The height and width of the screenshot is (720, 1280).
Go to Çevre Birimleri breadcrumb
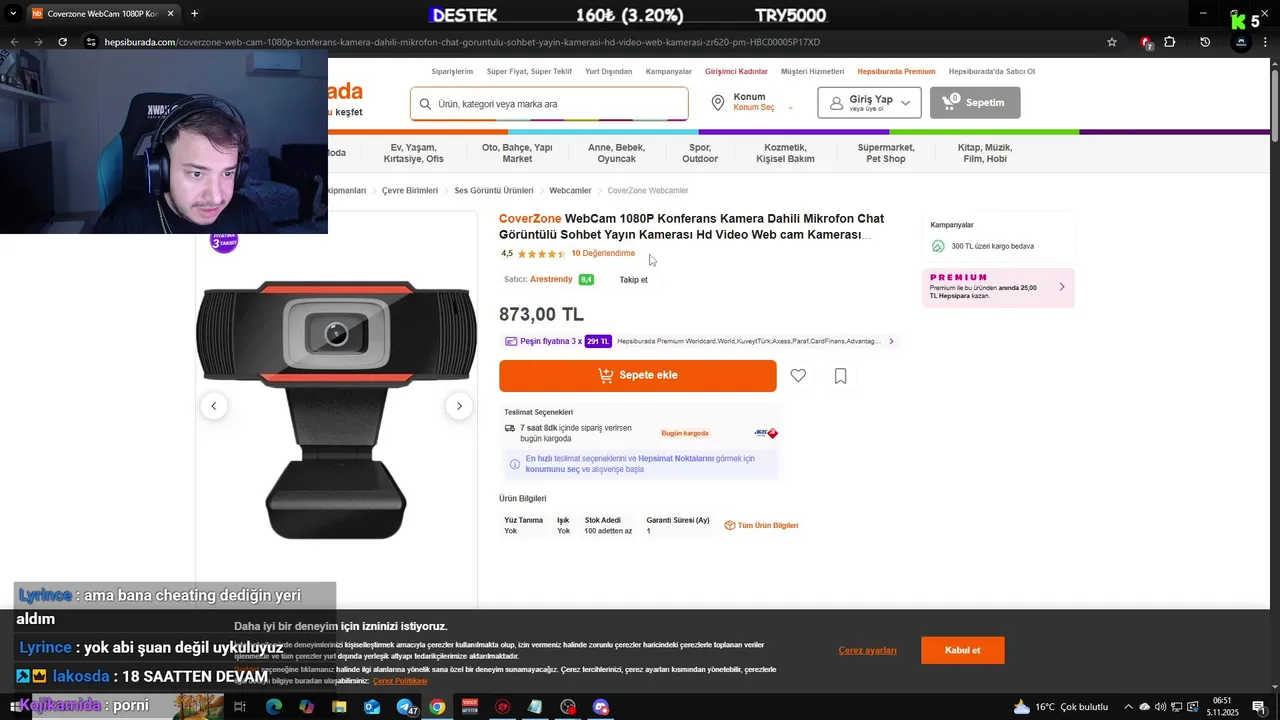[410, 191]
